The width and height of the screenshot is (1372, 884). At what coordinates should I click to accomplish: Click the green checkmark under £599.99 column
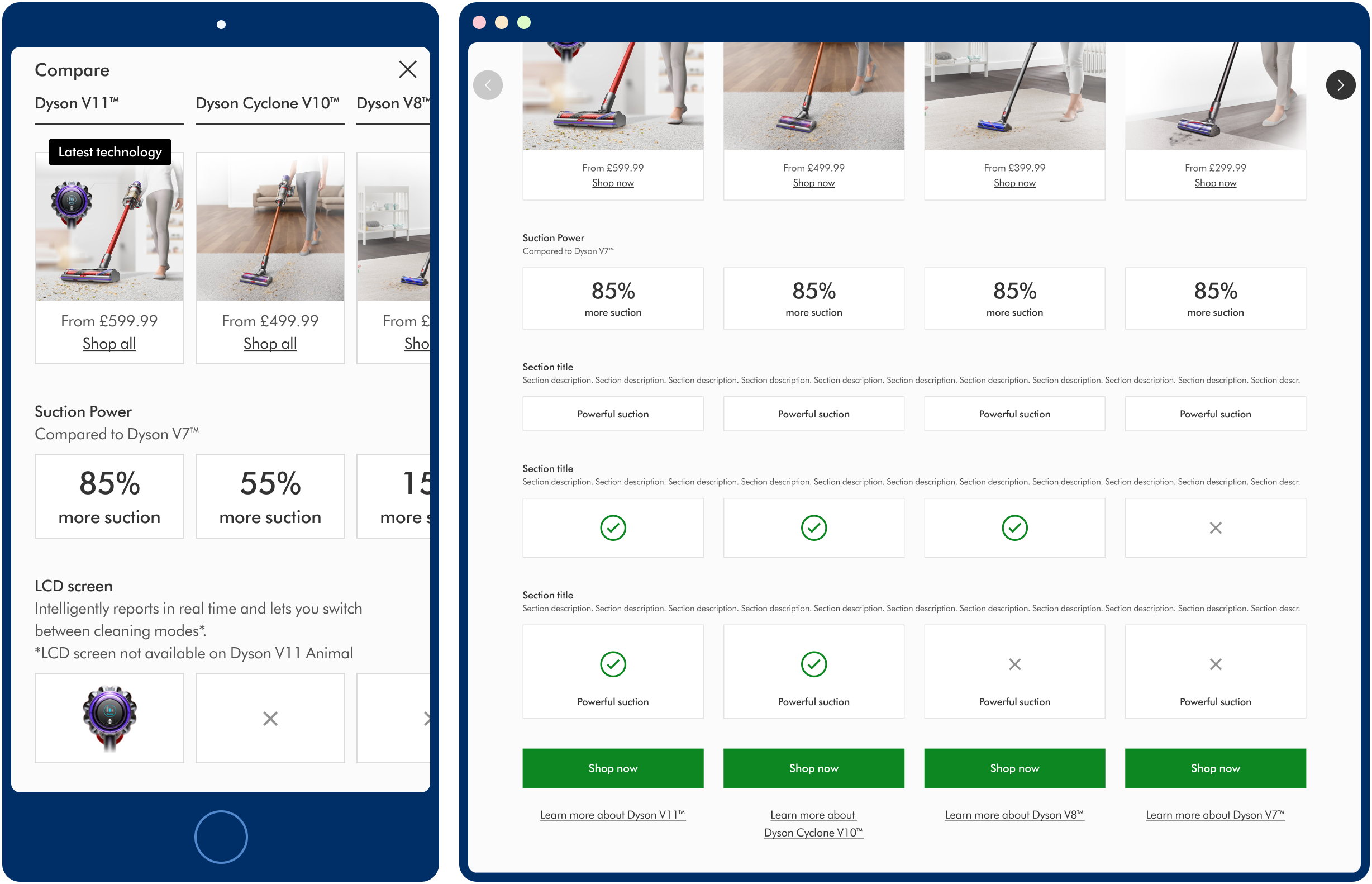pos(613,527)
